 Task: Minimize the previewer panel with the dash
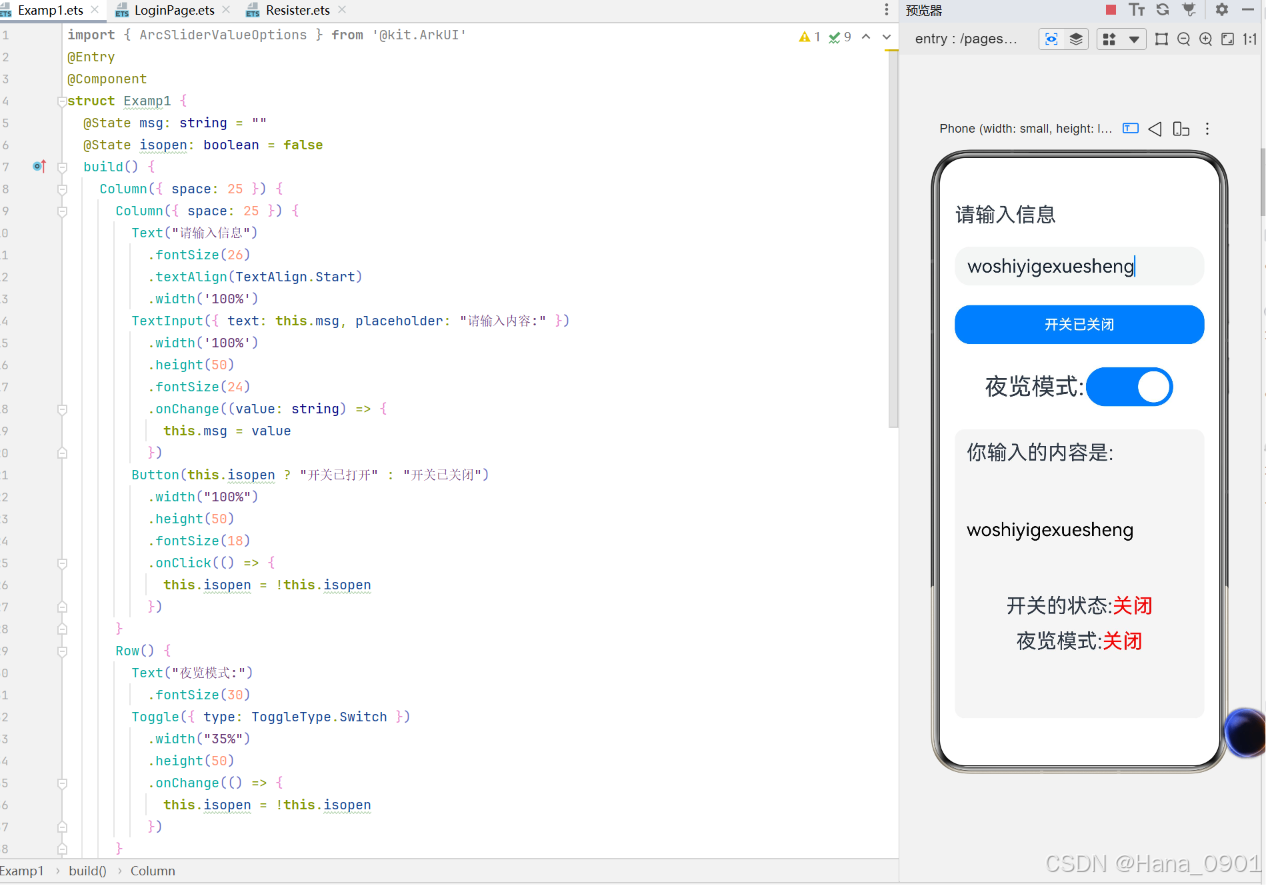(x=1248, y=10)
